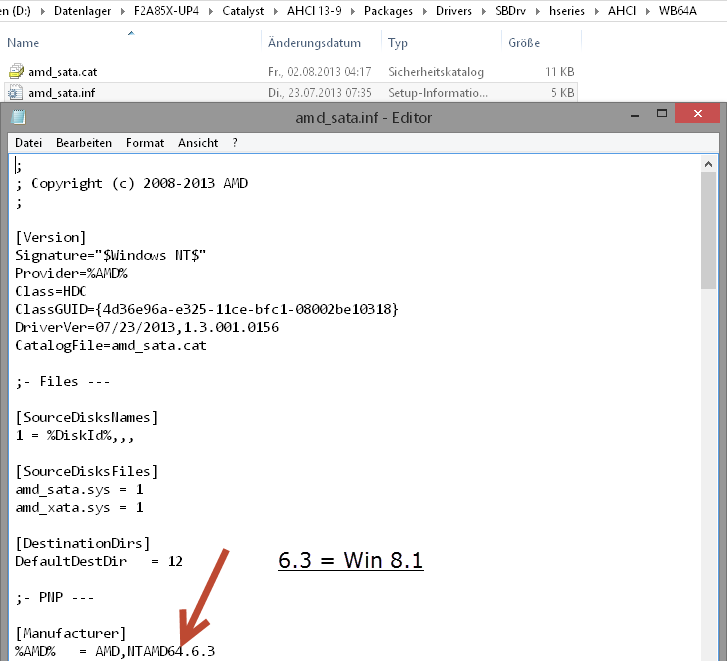727x661 pixels.
Task: Open the Bearbeiten menu
Action: tap(84, 143)
